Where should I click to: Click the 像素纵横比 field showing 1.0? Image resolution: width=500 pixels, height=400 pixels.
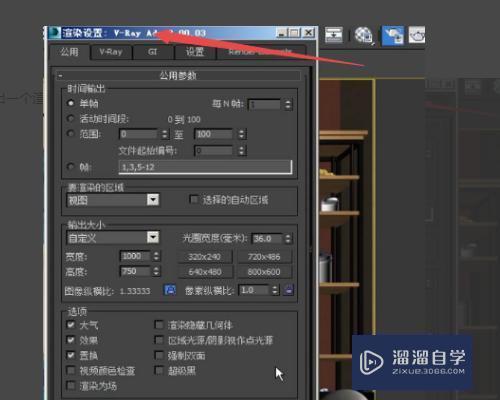pyautogui.click(x=253, y=290)
